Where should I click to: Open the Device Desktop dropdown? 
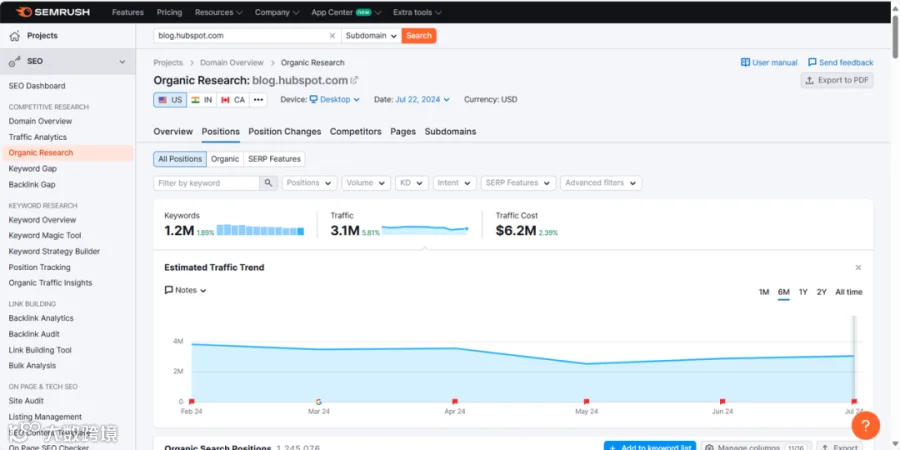(x=335, y=100)
